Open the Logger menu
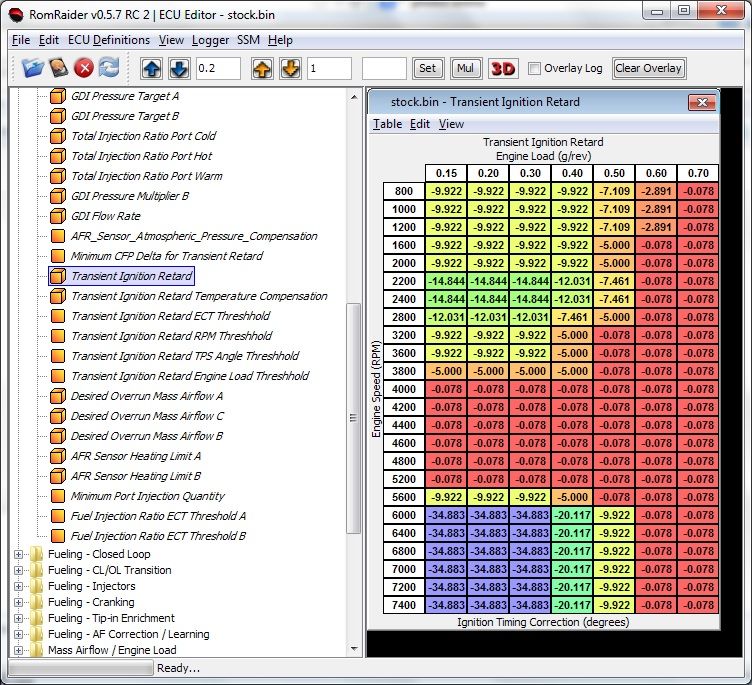This screenshot has height=685, width=752. click(x=210, y=40)
